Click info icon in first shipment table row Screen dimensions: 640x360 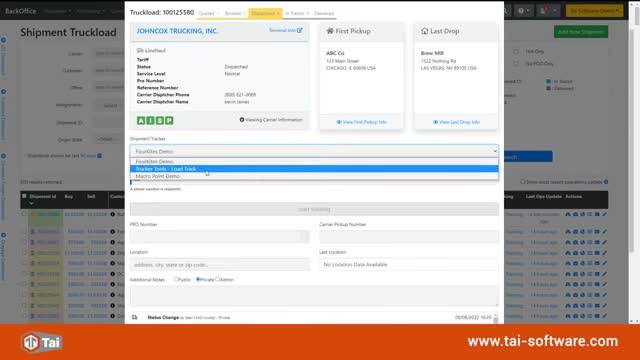113,214
